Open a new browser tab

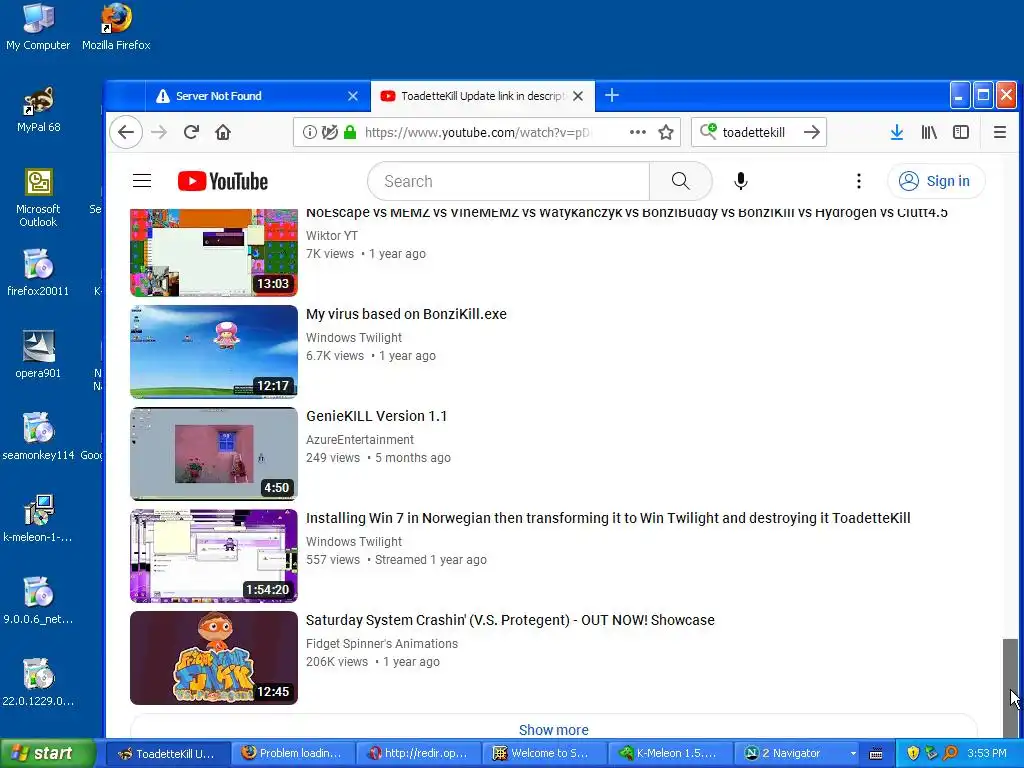pyautogui.click(x=612, y=95)
